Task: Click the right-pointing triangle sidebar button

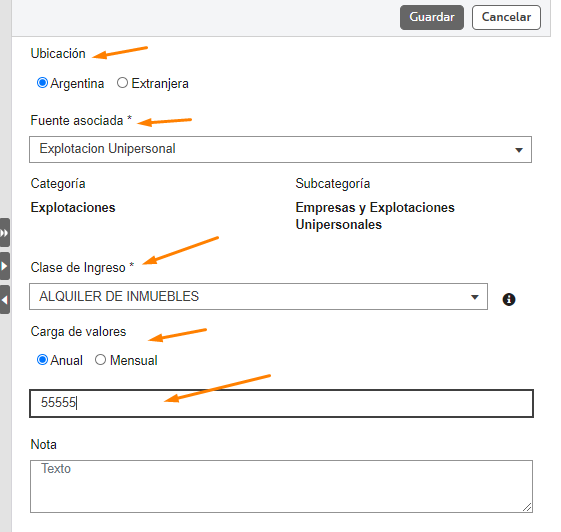Action: point(5,266)
